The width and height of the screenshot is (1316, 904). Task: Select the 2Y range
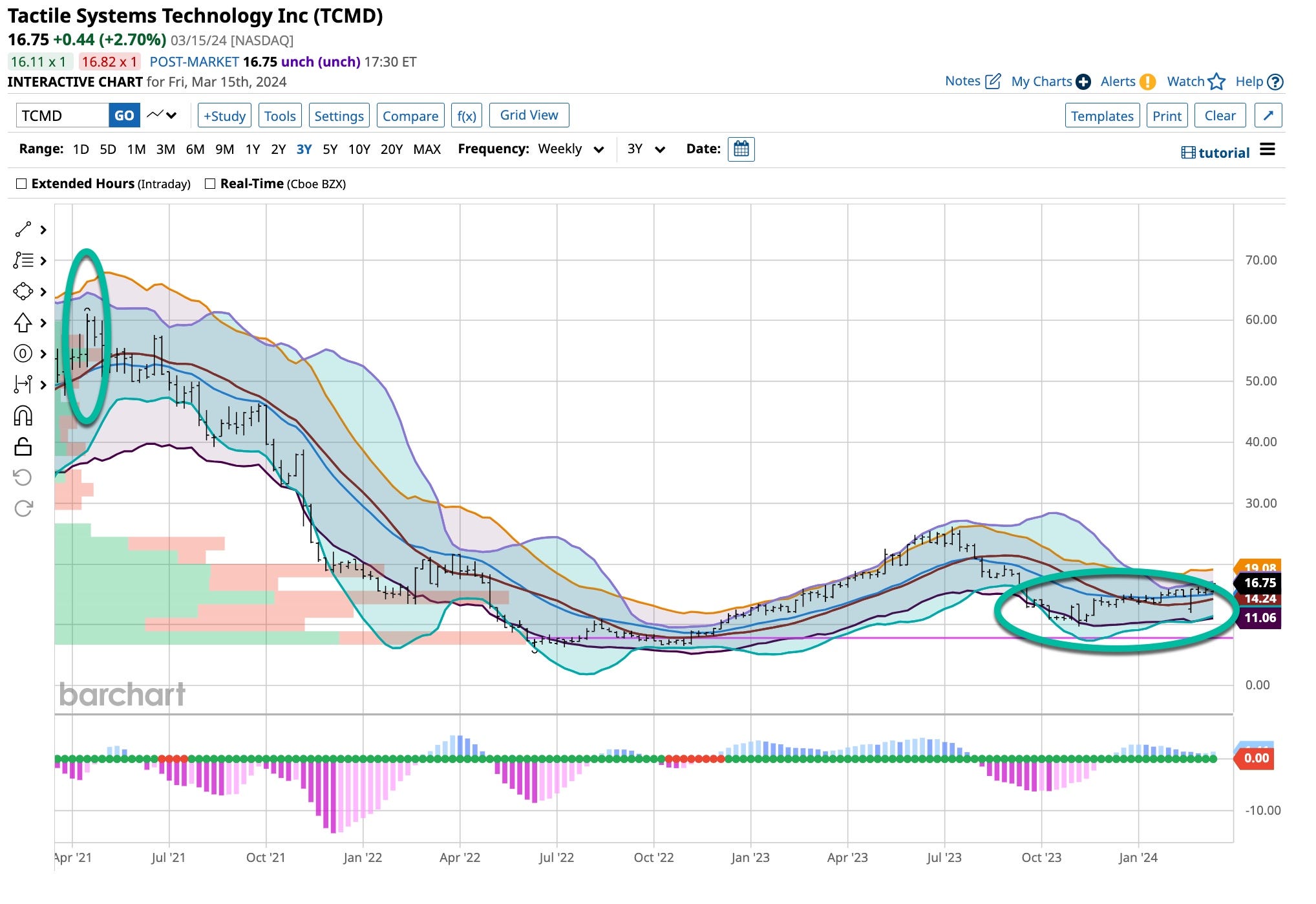pyautogui.click(x=279, y=149)
